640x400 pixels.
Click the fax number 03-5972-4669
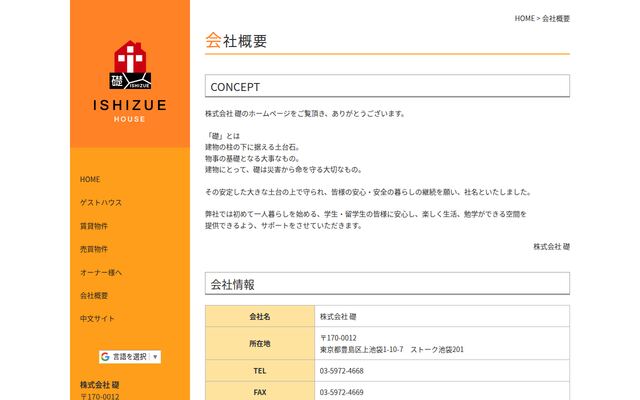pyautogui.click(x=342, y=392)
